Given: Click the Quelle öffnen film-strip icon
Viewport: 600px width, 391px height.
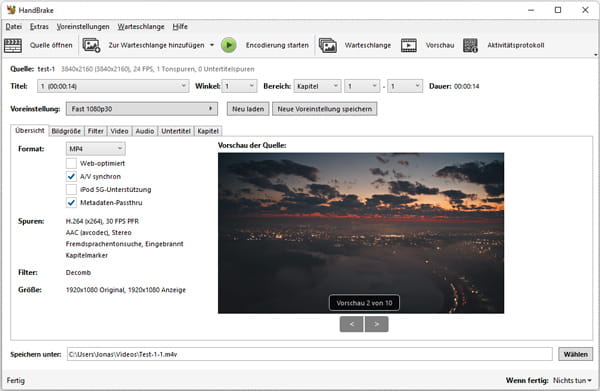Looking at the screenshot, I should tap(13, 46).
